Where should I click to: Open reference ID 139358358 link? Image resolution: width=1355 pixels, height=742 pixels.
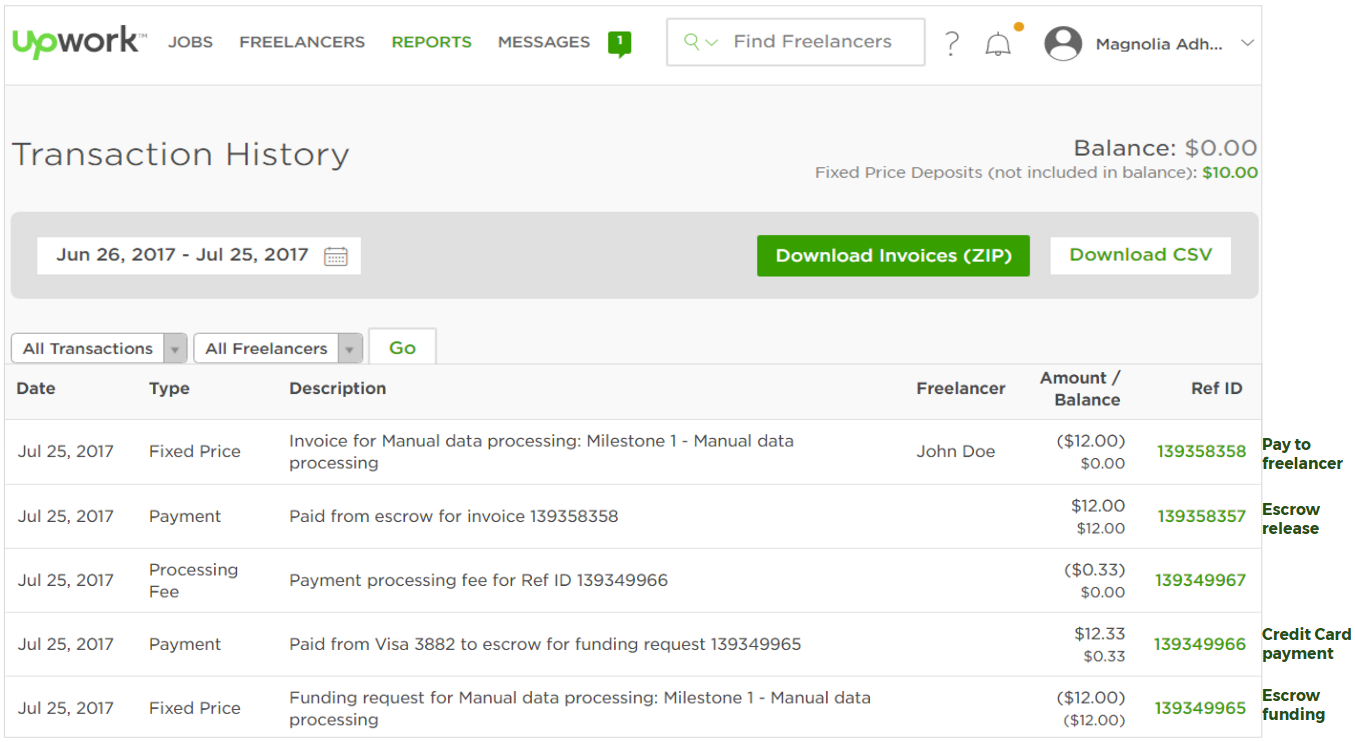pos(1201,451)
